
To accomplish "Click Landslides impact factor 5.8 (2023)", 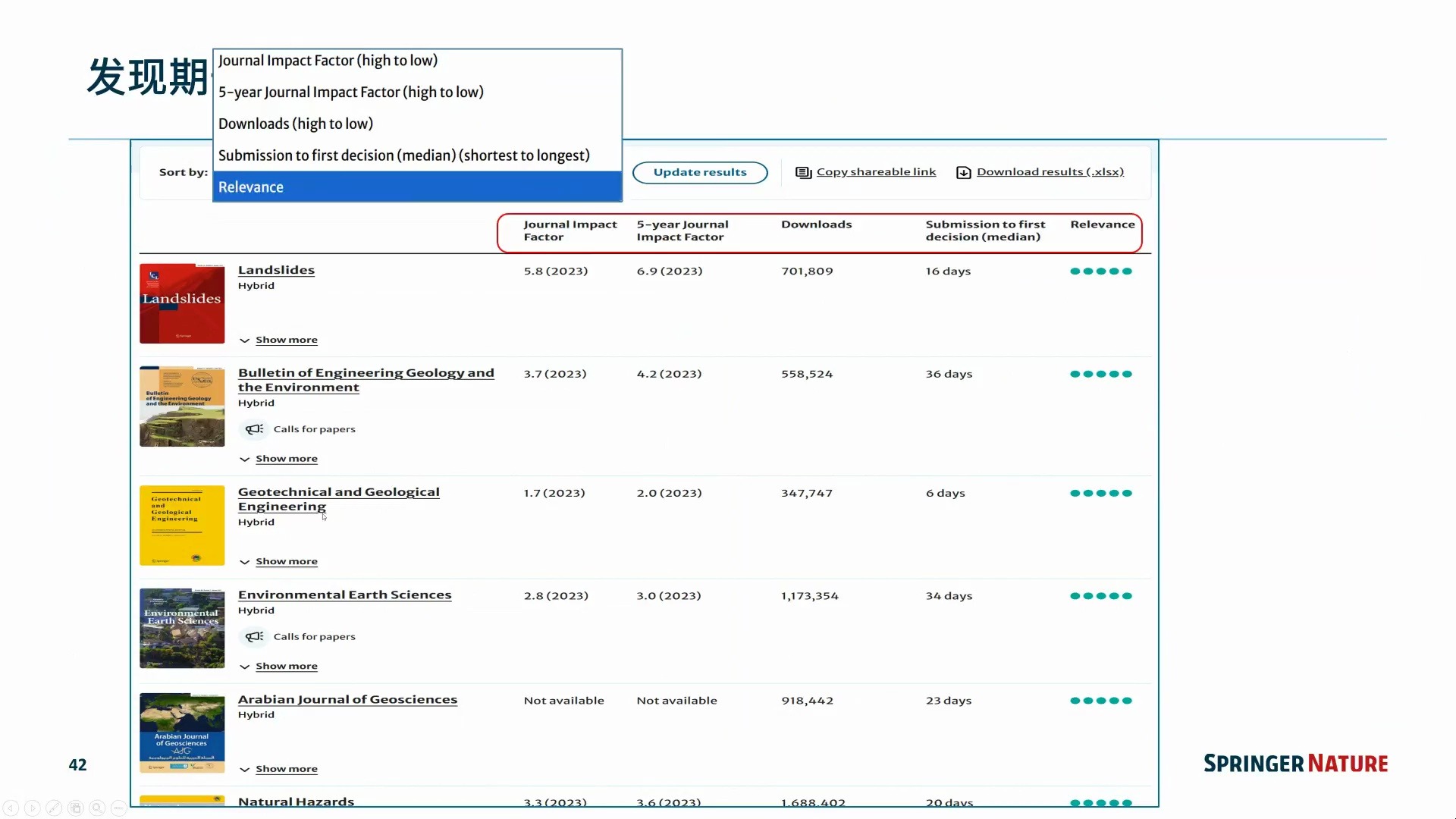I will click(x=556, y=271).
